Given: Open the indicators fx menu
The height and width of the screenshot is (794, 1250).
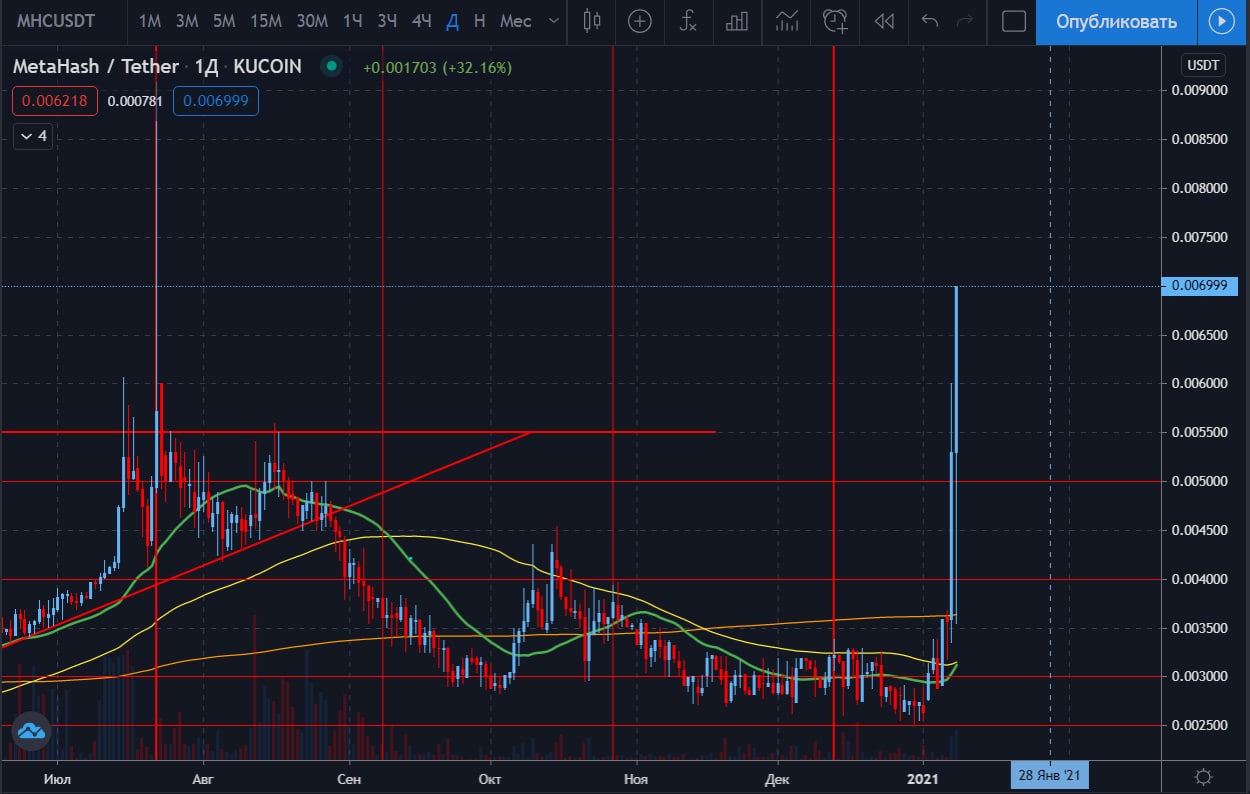Looking at the screenshot, I should tap(688, 21).
